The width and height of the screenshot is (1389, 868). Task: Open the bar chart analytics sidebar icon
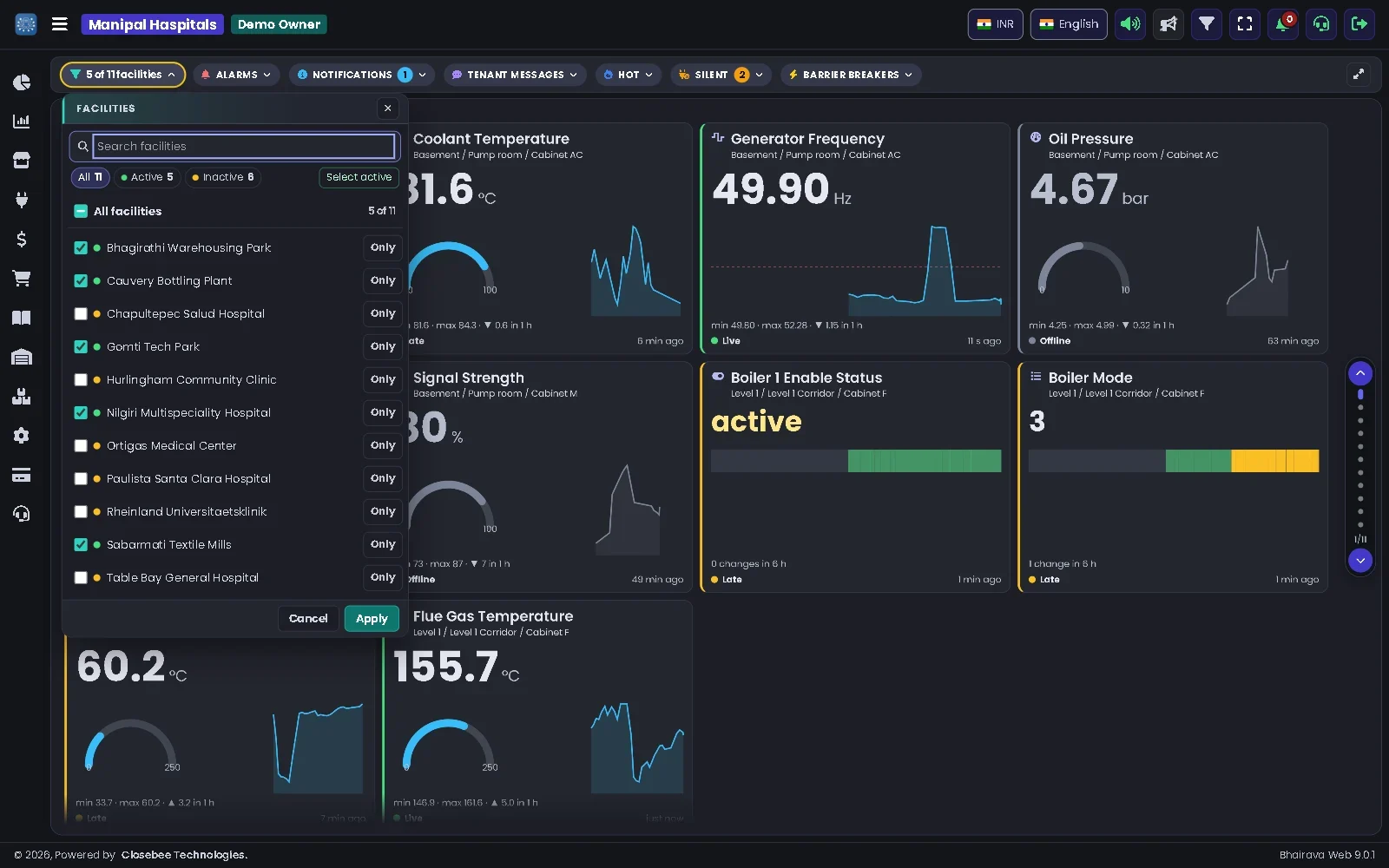22,122
